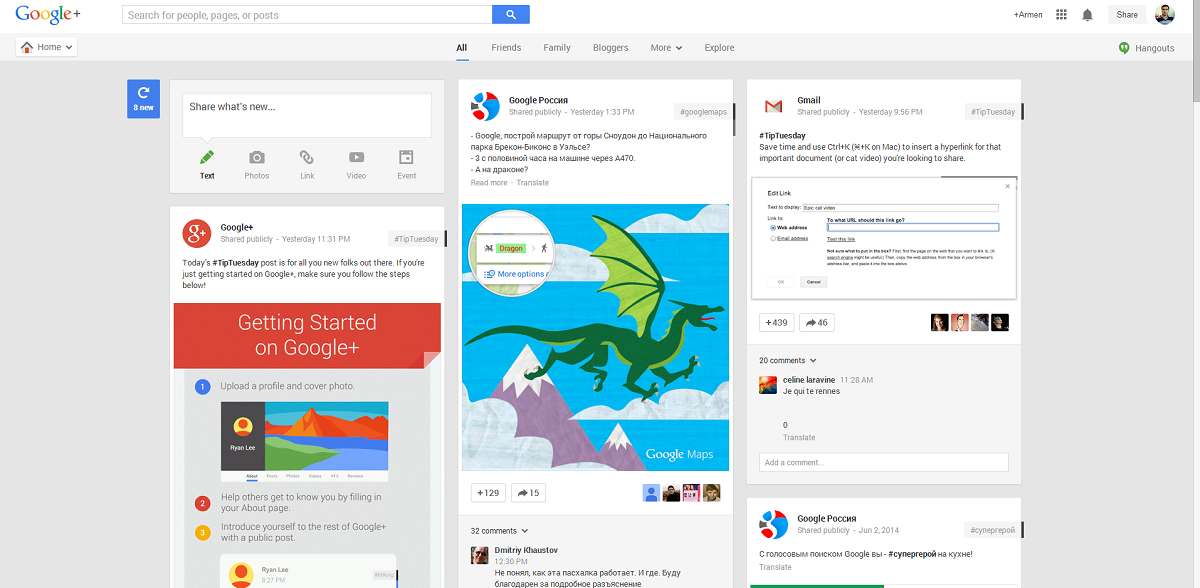Open the Home navigation dropdown
Image resolution: width=1200 pixels, height=588 pixels.
click(x=46, y=47)
